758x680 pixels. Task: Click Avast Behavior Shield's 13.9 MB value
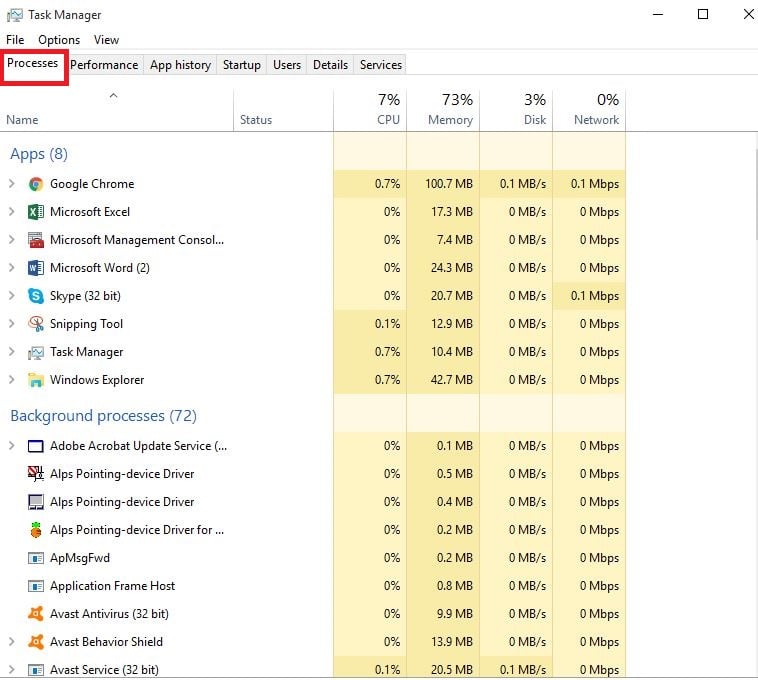pos(452,642)
